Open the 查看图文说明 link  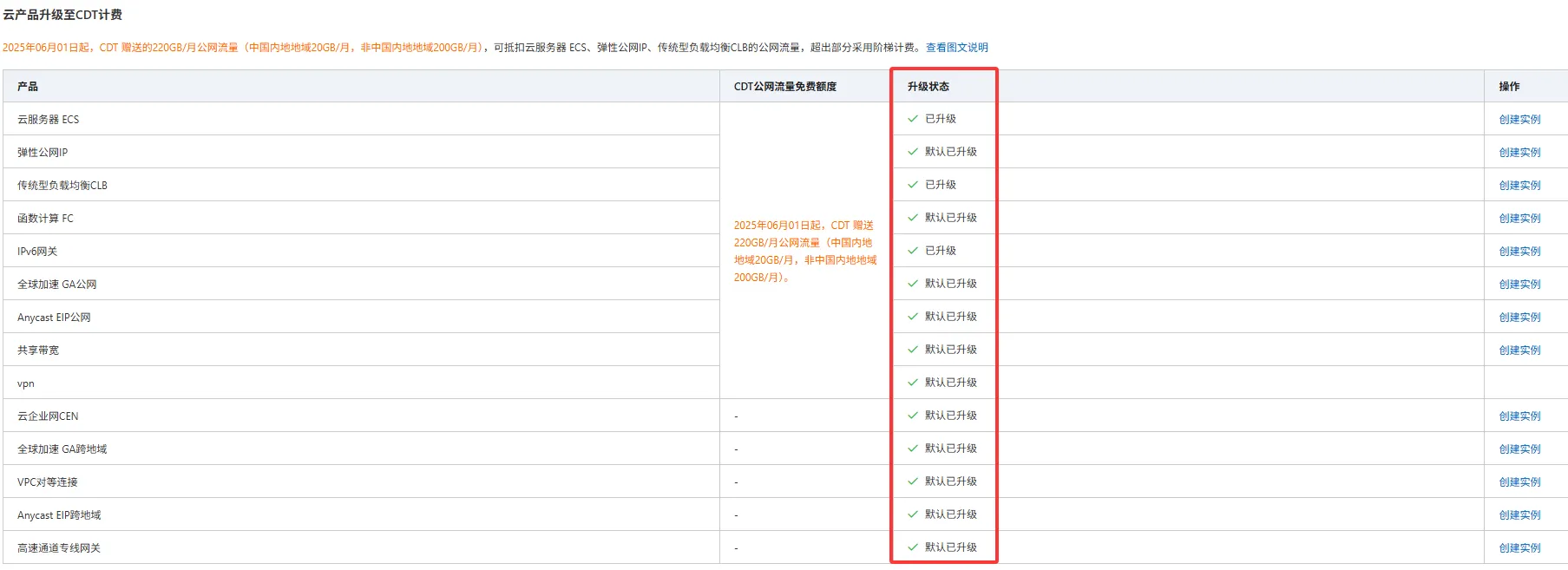[956, 48]
